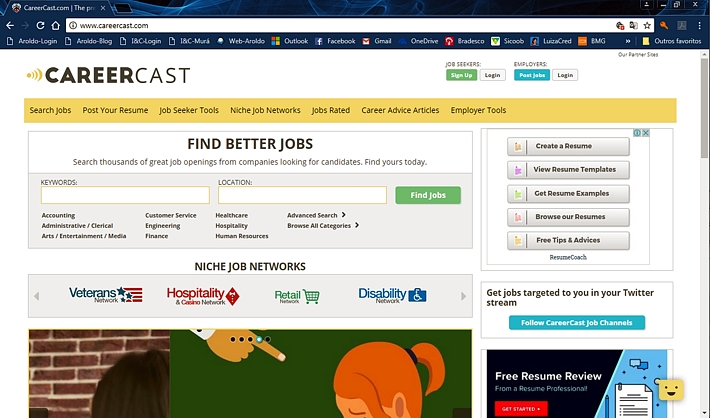Open the Jobs Rated menu
The height and width of the screenshot is (418, 710).
pos(331,110)
